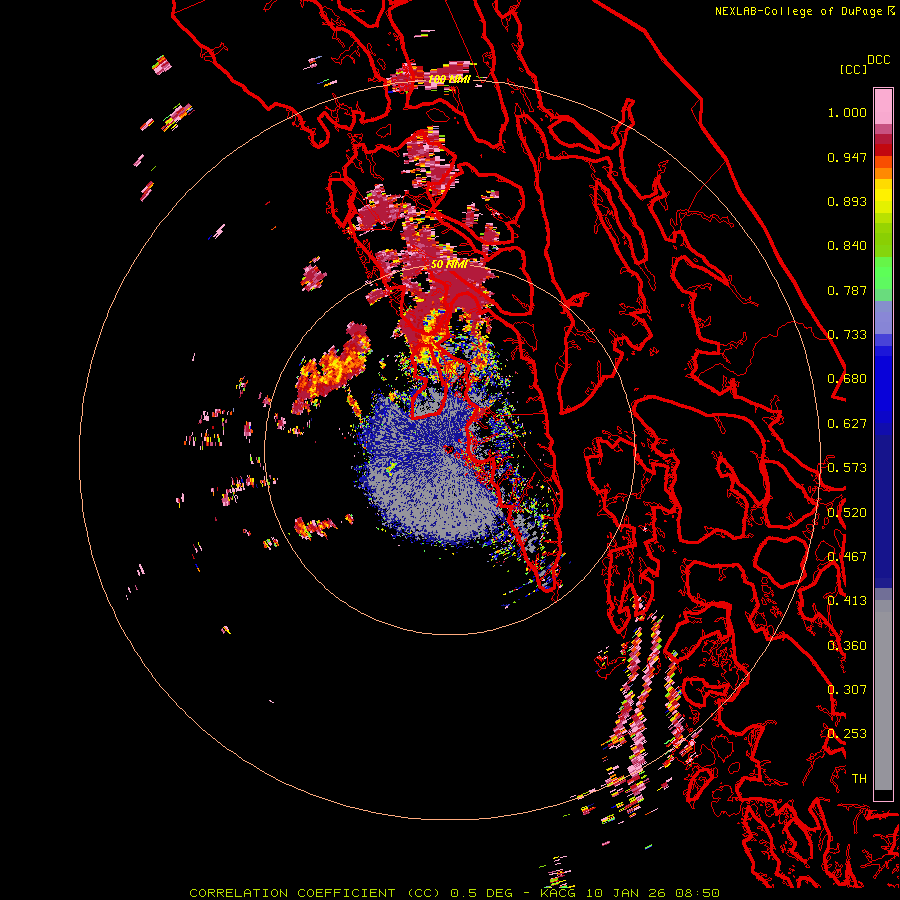
Task: Click the 100 NMI range ring label
Action: click(449, 79)
